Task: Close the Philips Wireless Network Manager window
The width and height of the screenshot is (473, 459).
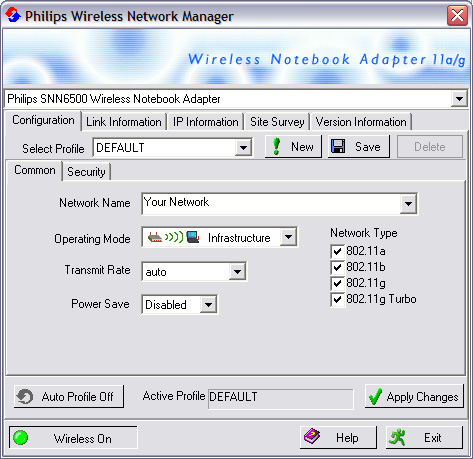Action: 457,15
